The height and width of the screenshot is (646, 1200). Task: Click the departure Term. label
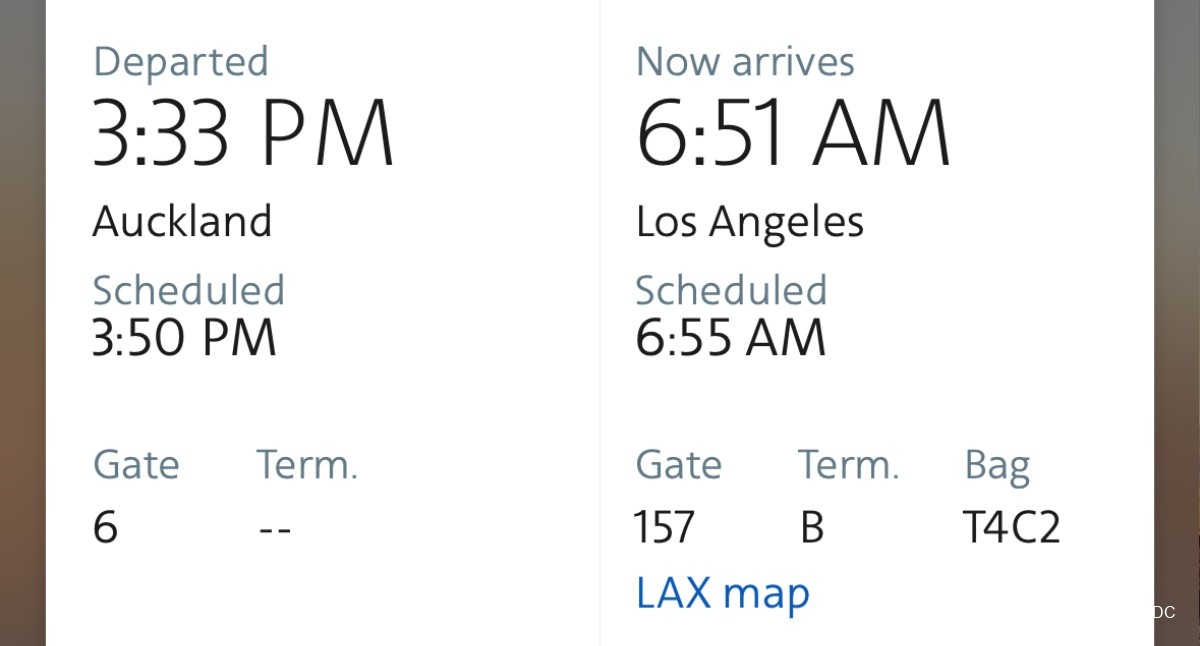[x=307, y=465]
